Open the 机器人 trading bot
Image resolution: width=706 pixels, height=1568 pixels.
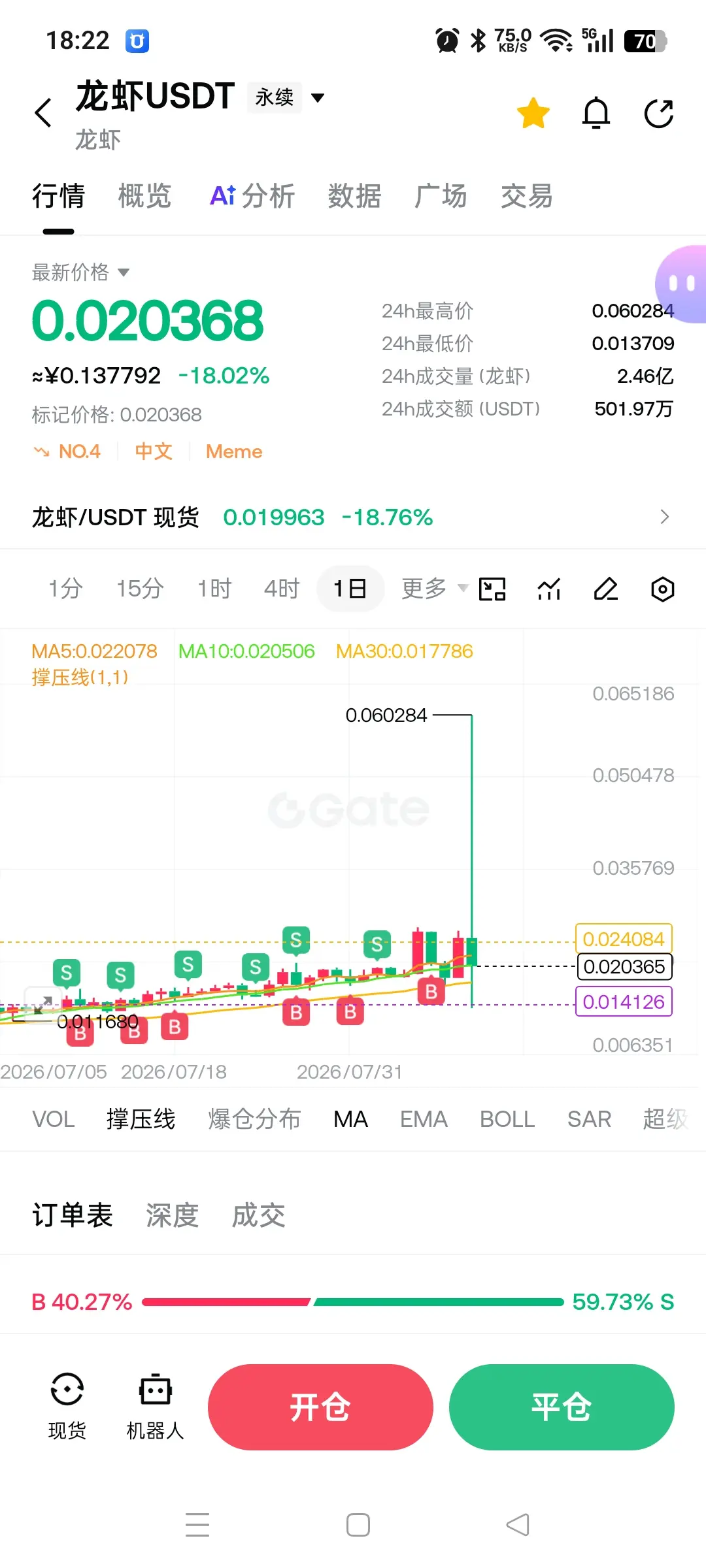coord(155,1406)
